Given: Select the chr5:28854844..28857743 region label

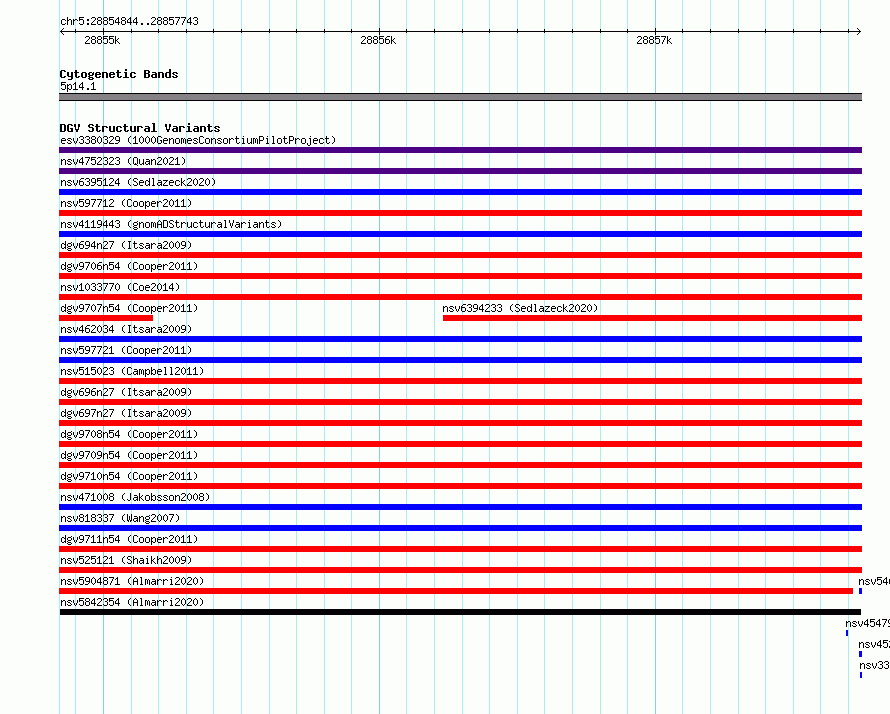Looking at the screenshot, I should tap(129, 22).
